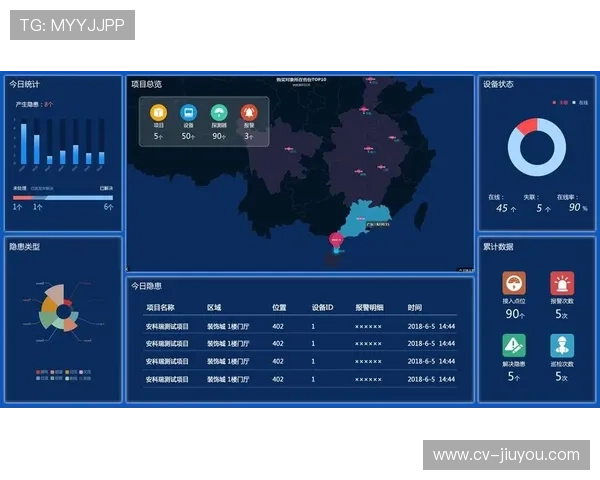
Task: Click the 未处理 to 已解决 progress bar
Action: tap(62, 197)
